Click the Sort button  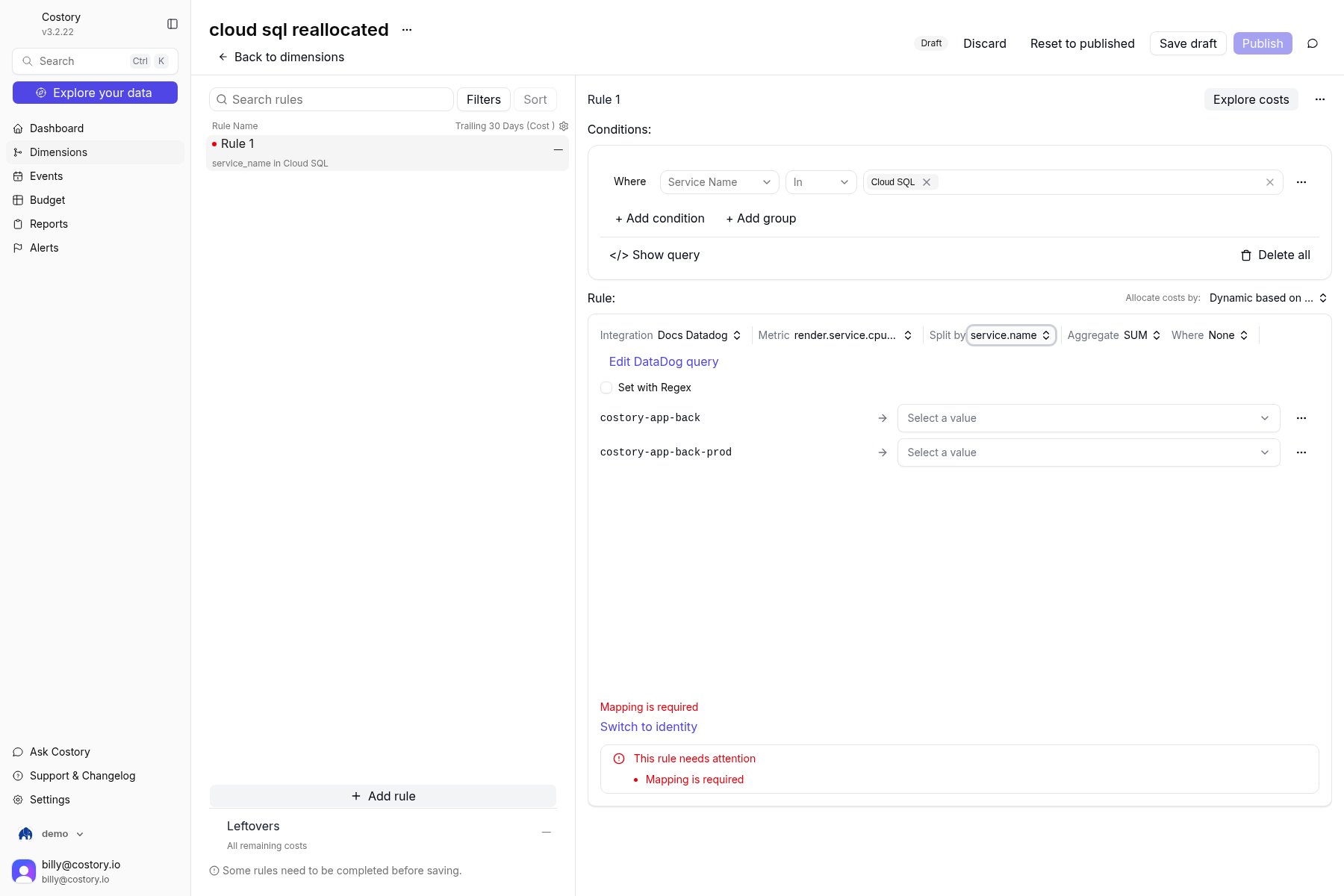[535, 99]
